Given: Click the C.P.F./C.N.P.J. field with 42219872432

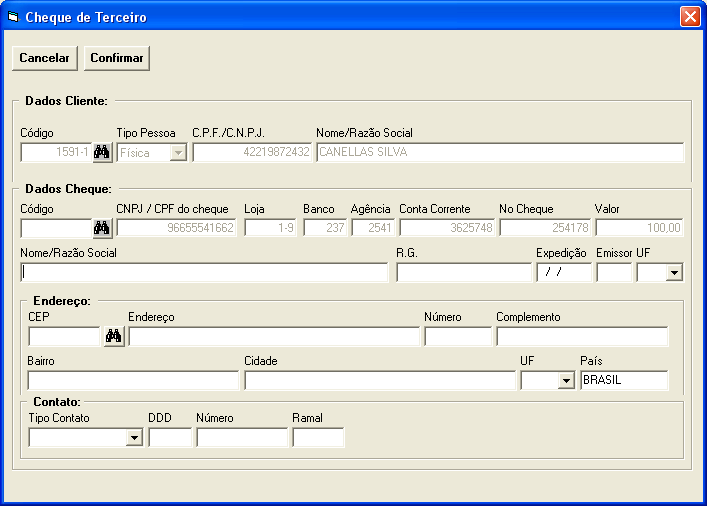Looking at the screenshot, I should tap(252, 152).
